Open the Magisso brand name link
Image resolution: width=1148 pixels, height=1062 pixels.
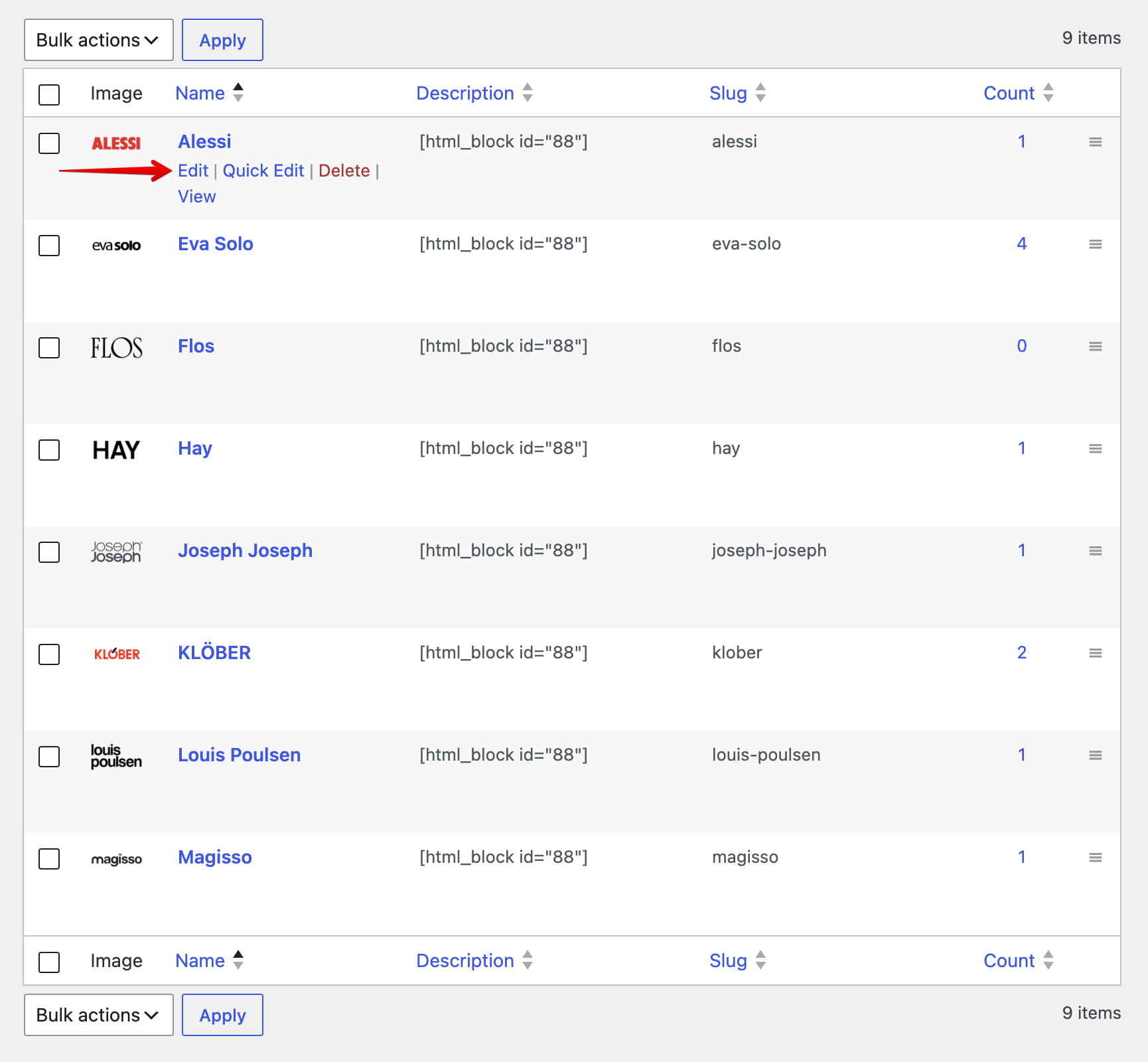coord(215,857)
